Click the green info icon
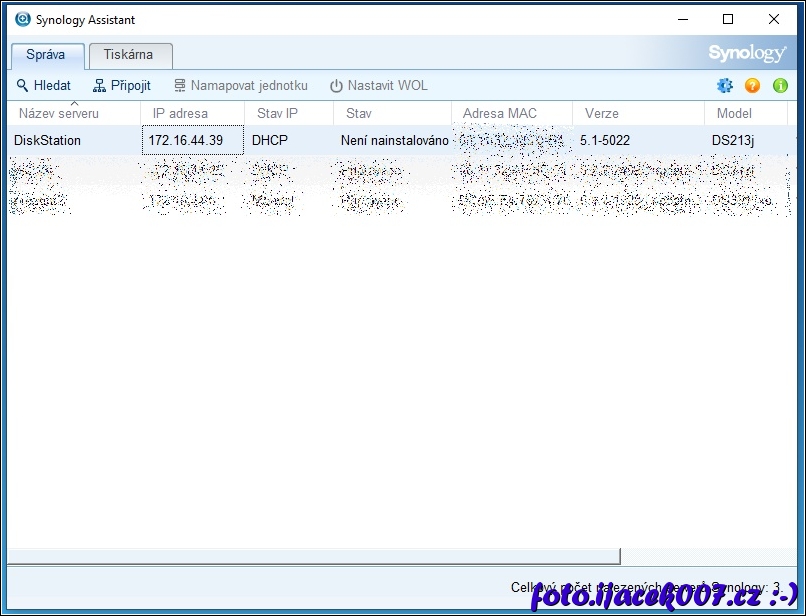The height and width of the screenshot is (616, 806). [x=780, y=86]
